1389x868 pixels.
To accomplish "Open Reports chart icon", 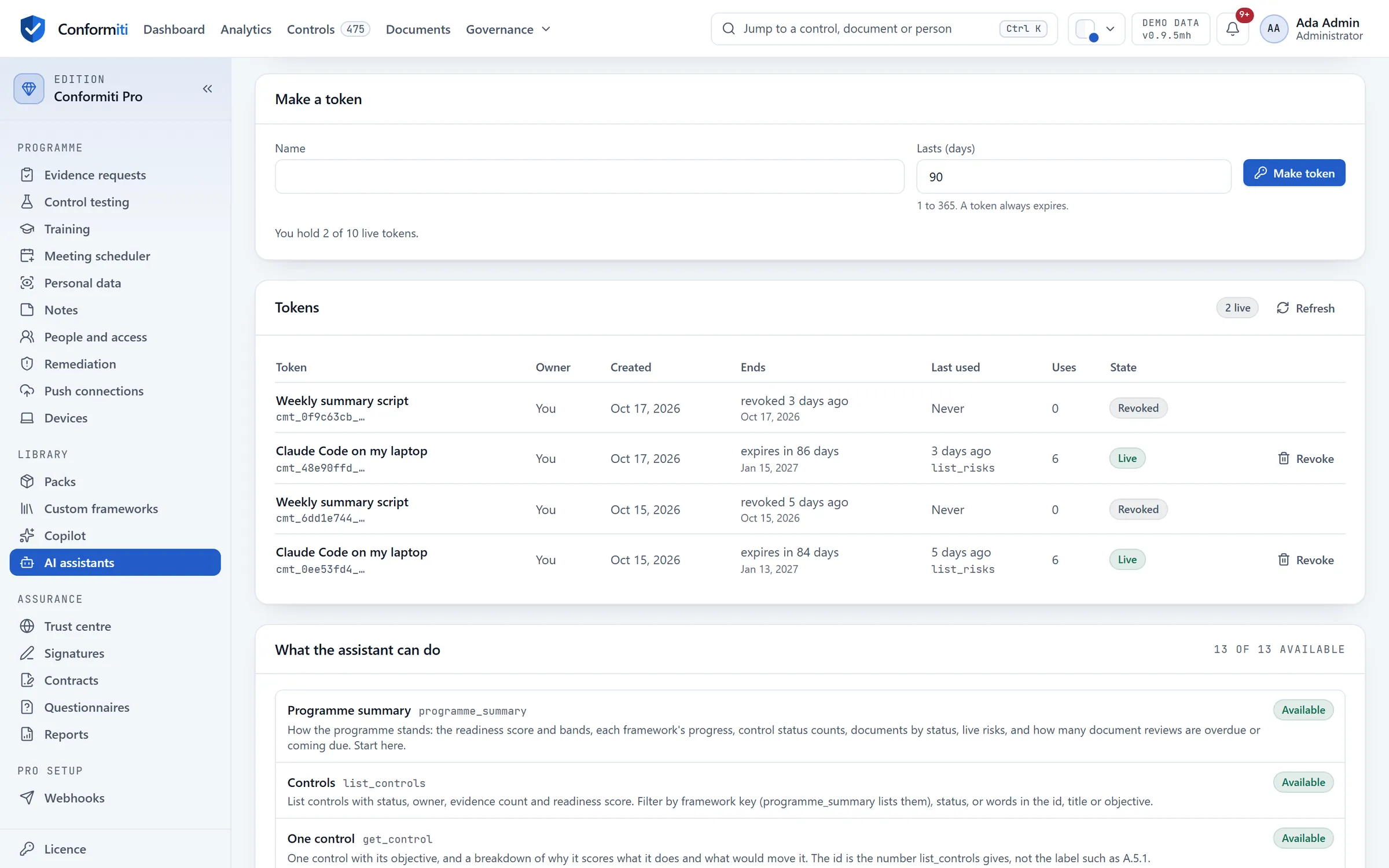I will tap(27, 734).
